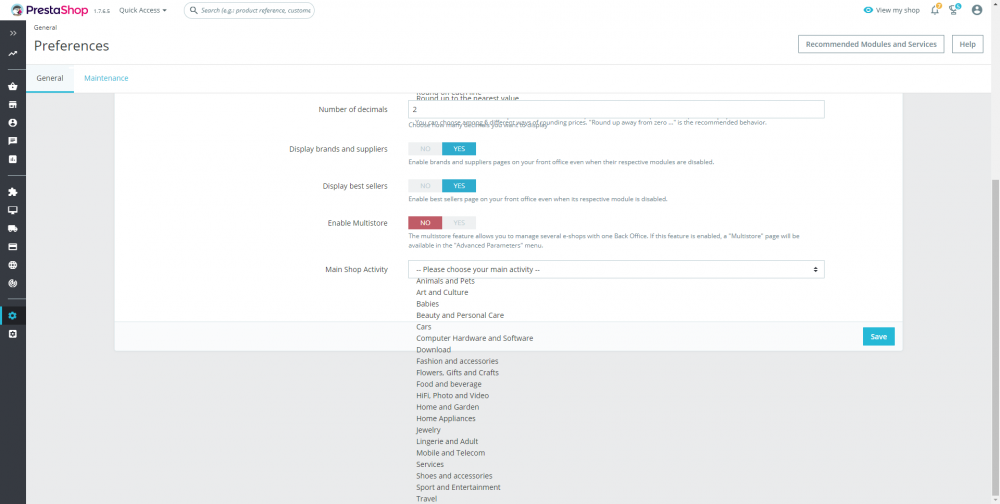
Task: Set Display best sellers to NO
Action: click(x=425, y=186)
